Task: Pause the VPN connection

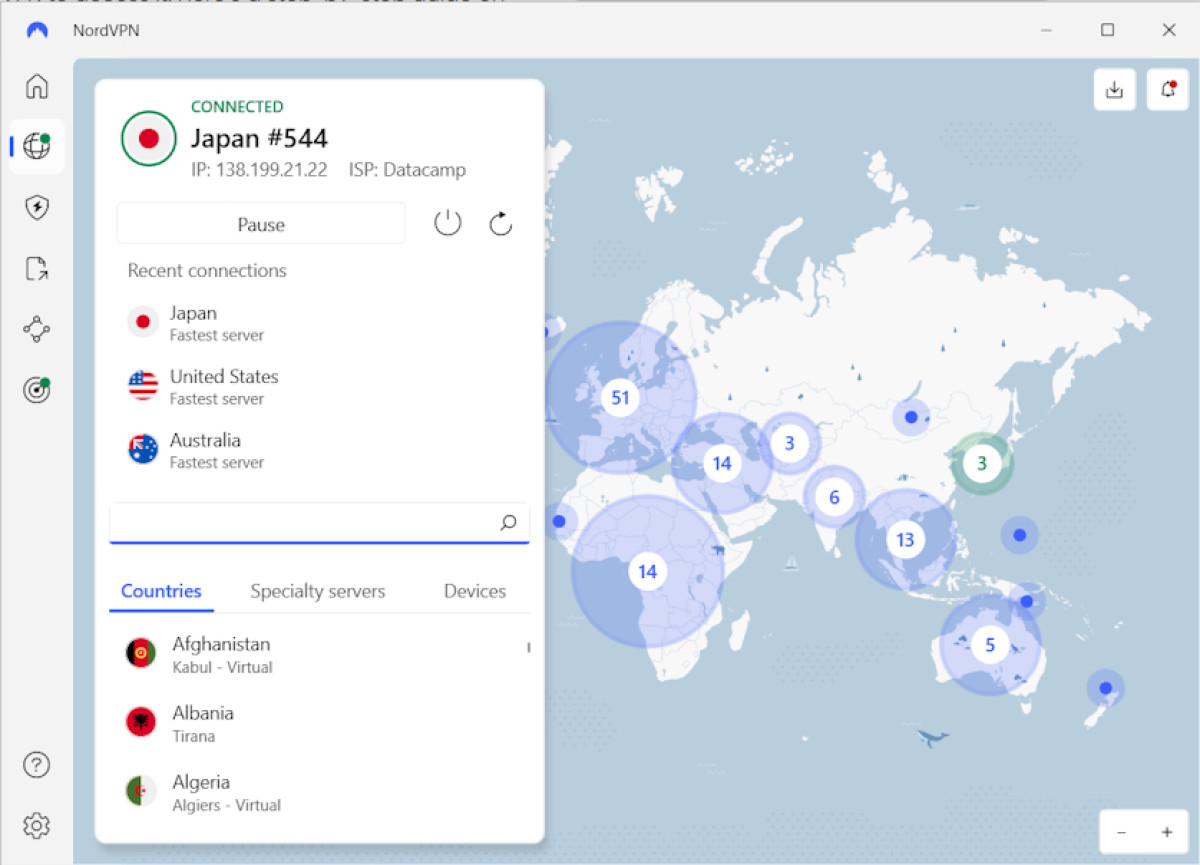Action: click(x=261, y=224)
